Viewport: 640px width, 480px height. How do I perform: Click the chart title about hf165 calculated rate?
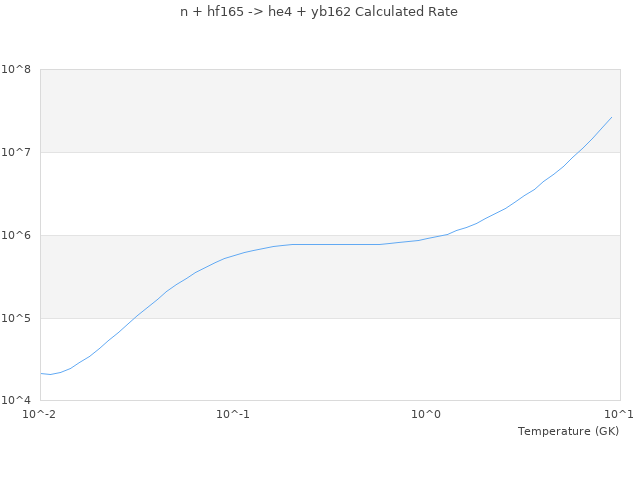319,12
